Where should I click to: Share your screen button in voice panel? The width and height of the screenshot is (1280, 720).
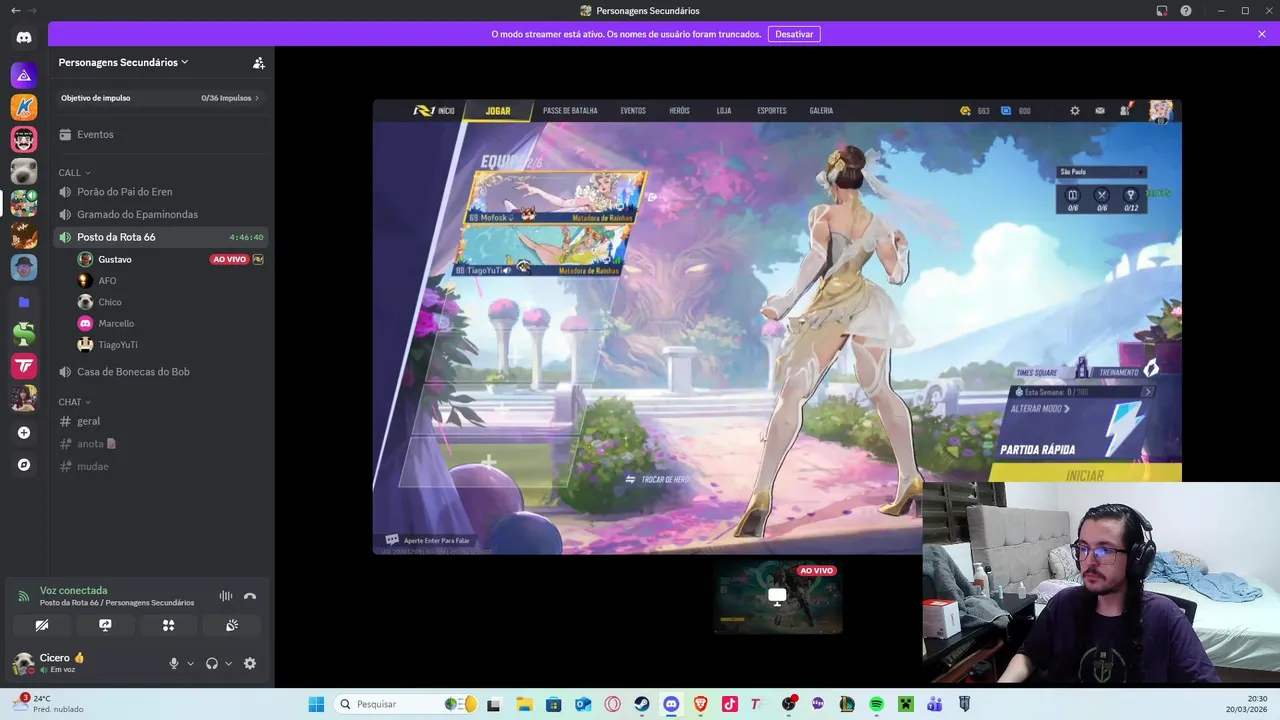pyautogui.click(x=105, y=625)
